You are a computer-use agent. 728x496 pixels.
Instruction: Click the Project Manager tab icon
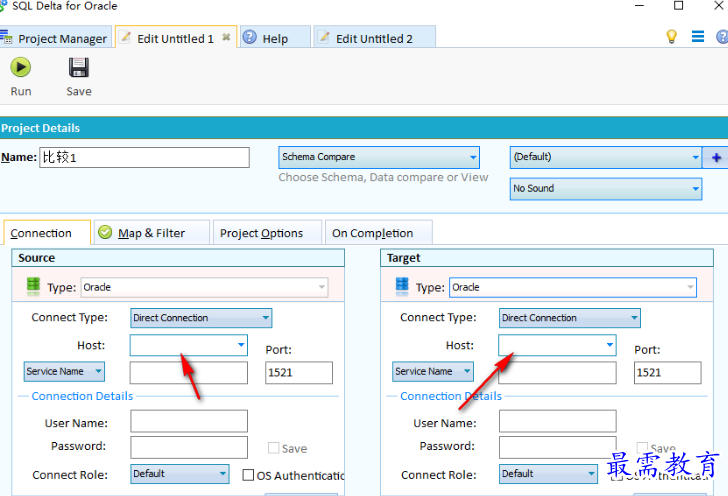(x=6, y=37)
